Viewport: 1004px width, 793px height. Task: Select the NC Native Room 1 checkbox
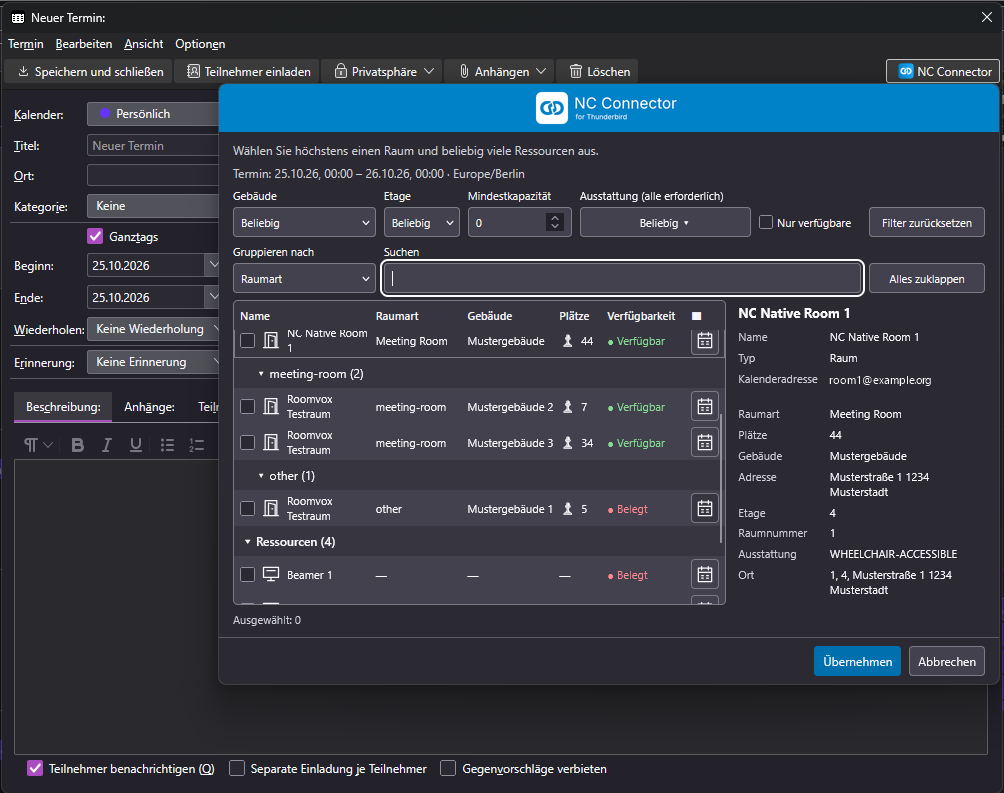point(247,340)
